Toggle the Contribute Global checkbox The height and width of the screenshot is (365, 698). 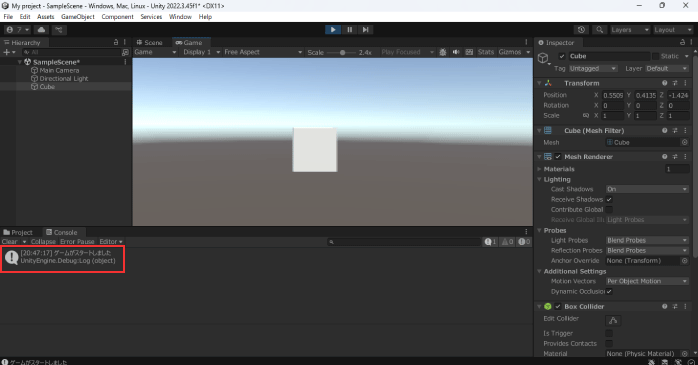pyautogui.click(x=609, y=210)
